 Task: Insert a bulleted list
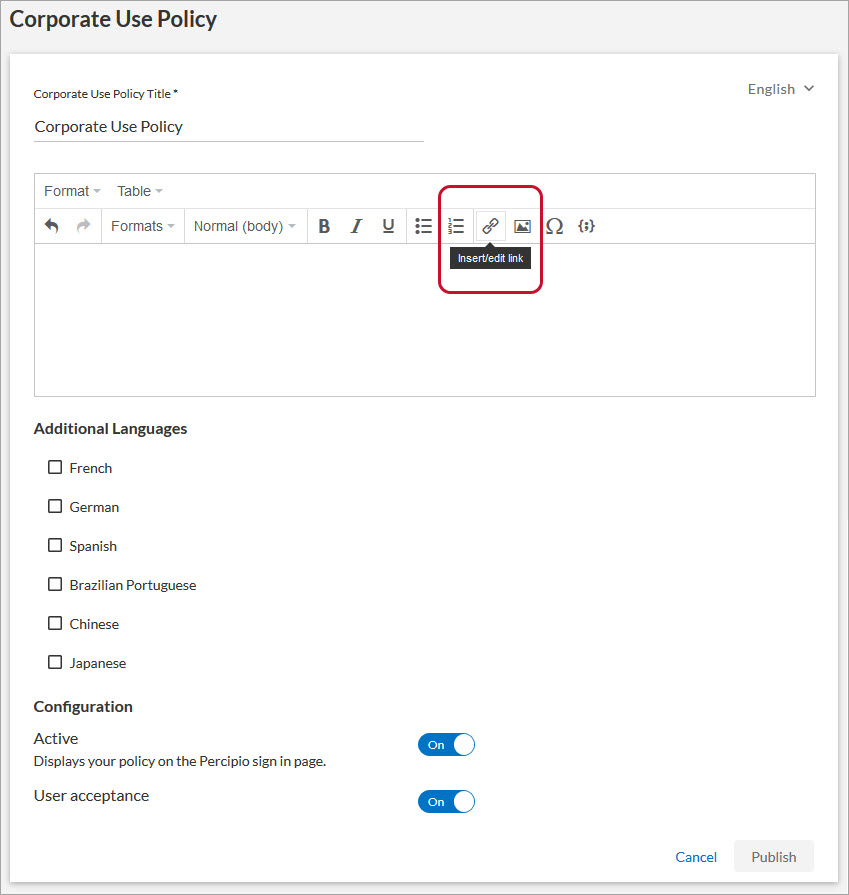click(424, 226)
